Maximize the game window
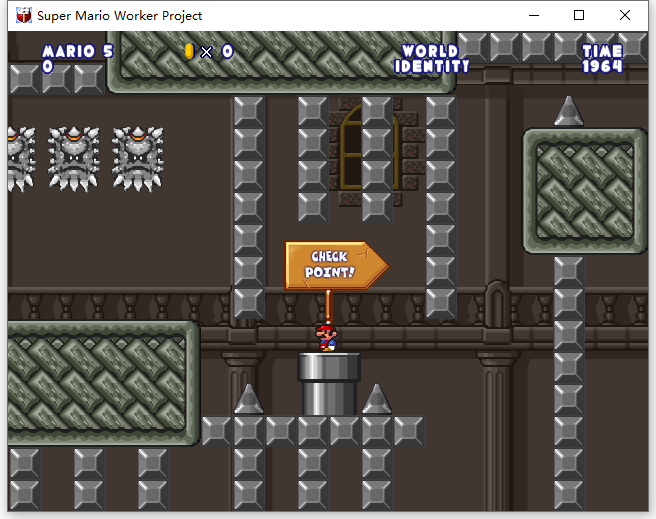Viewport: 656px width, 519px height. coord(579,15)
